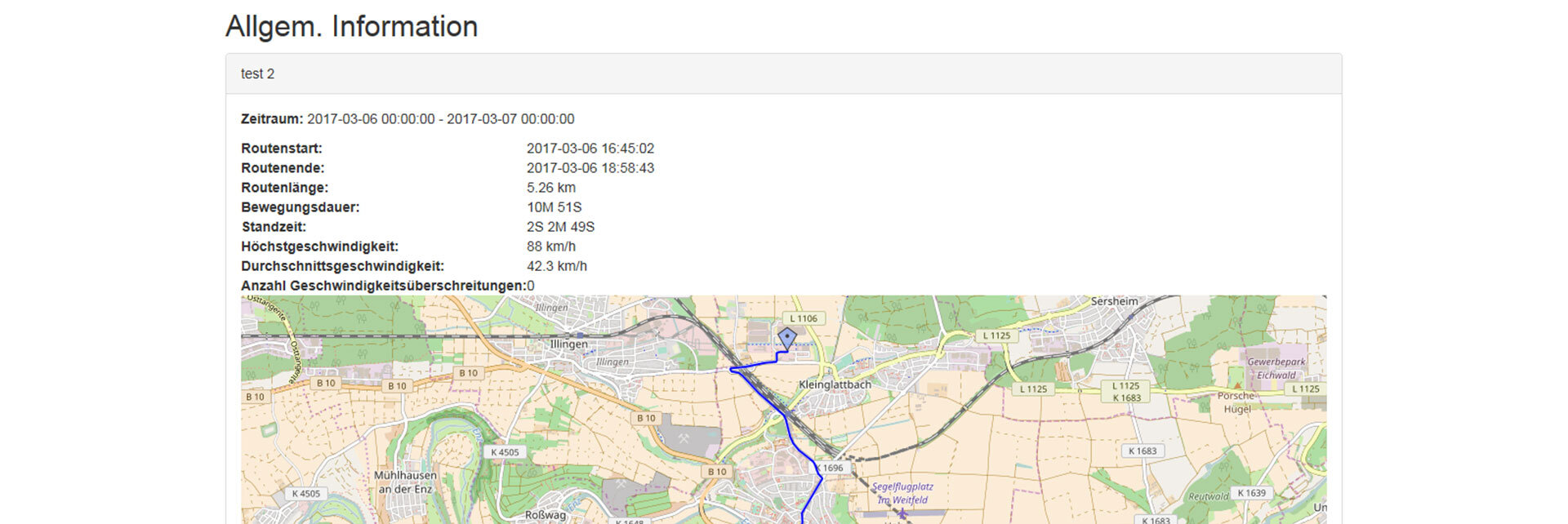1568x524 pixels.
Task: Select the 5.26 km route length value
Action: (551, 188)
